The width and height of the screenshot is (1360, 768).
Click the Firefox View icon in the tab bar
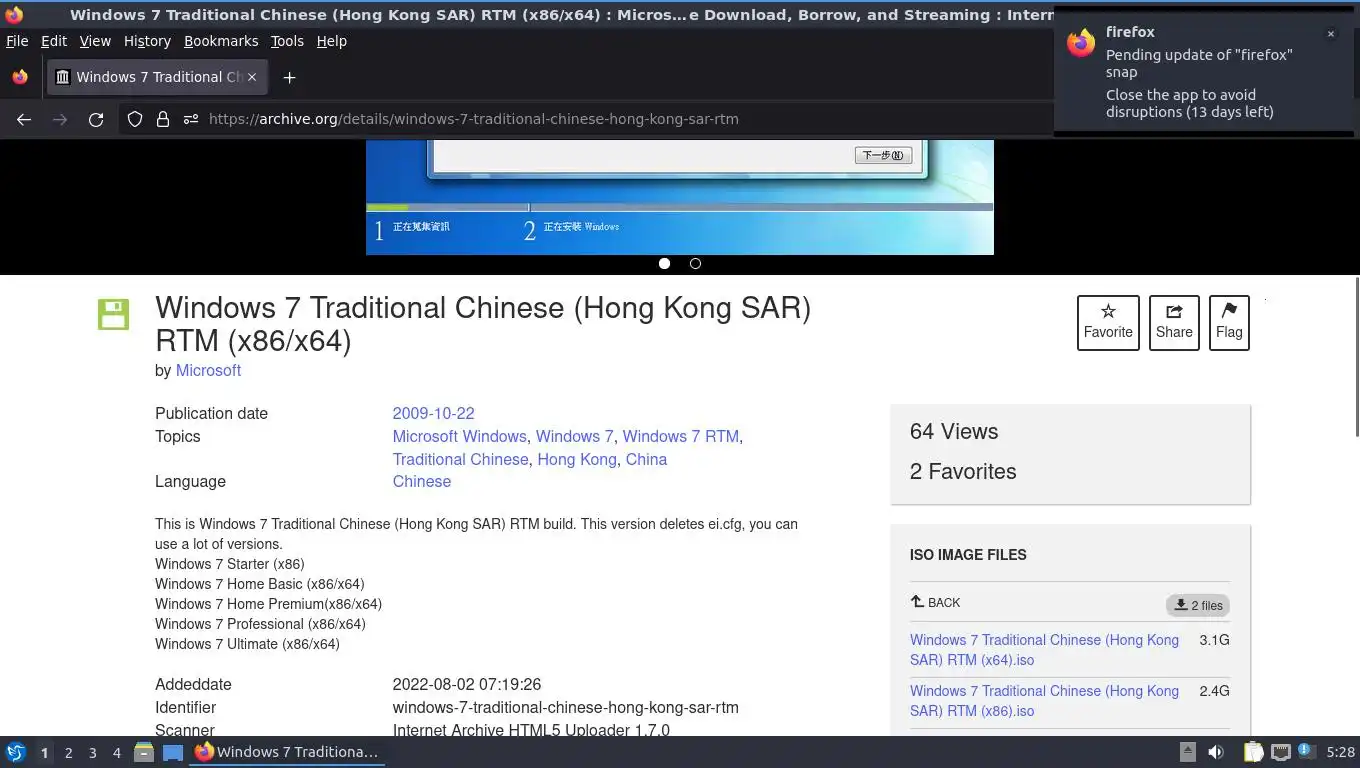(19, 77)
